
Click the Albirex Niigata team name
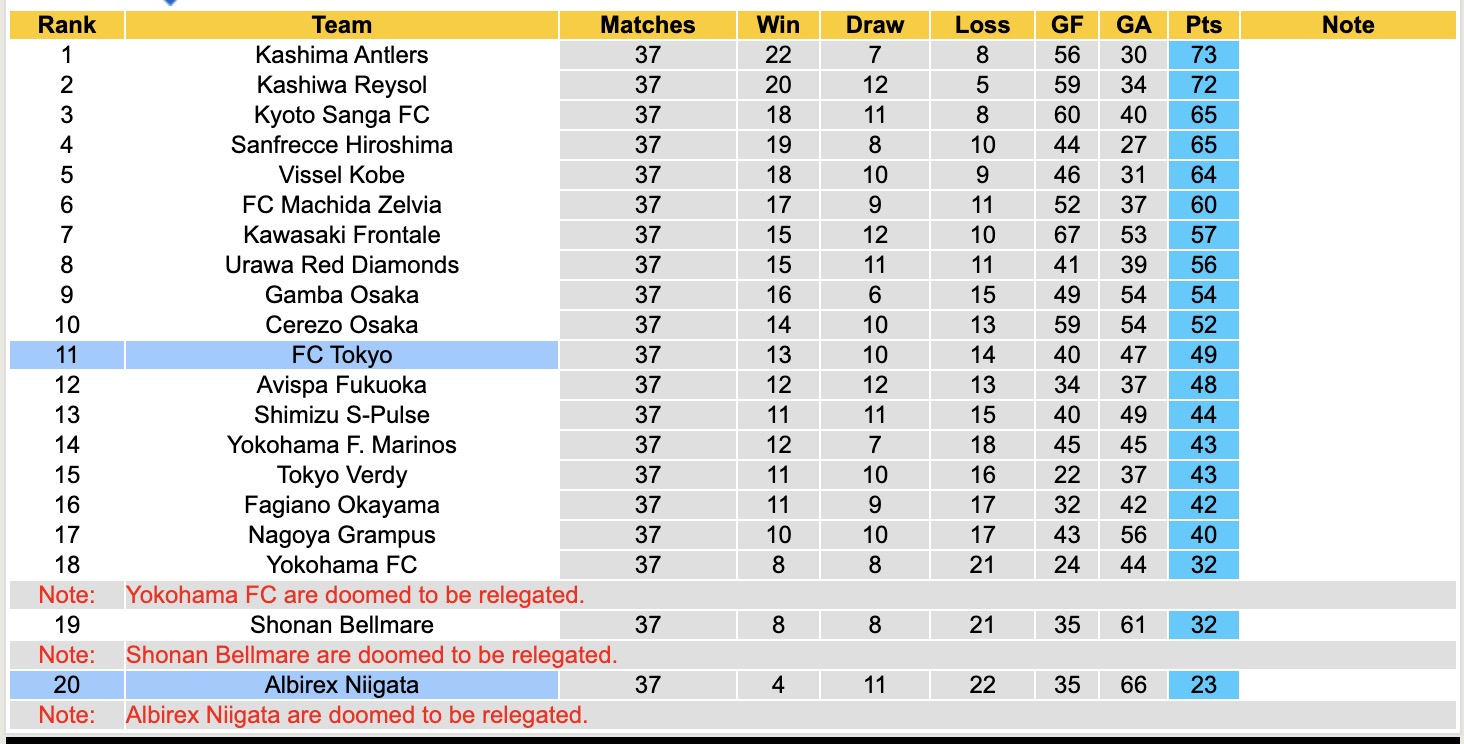point(341,685)
